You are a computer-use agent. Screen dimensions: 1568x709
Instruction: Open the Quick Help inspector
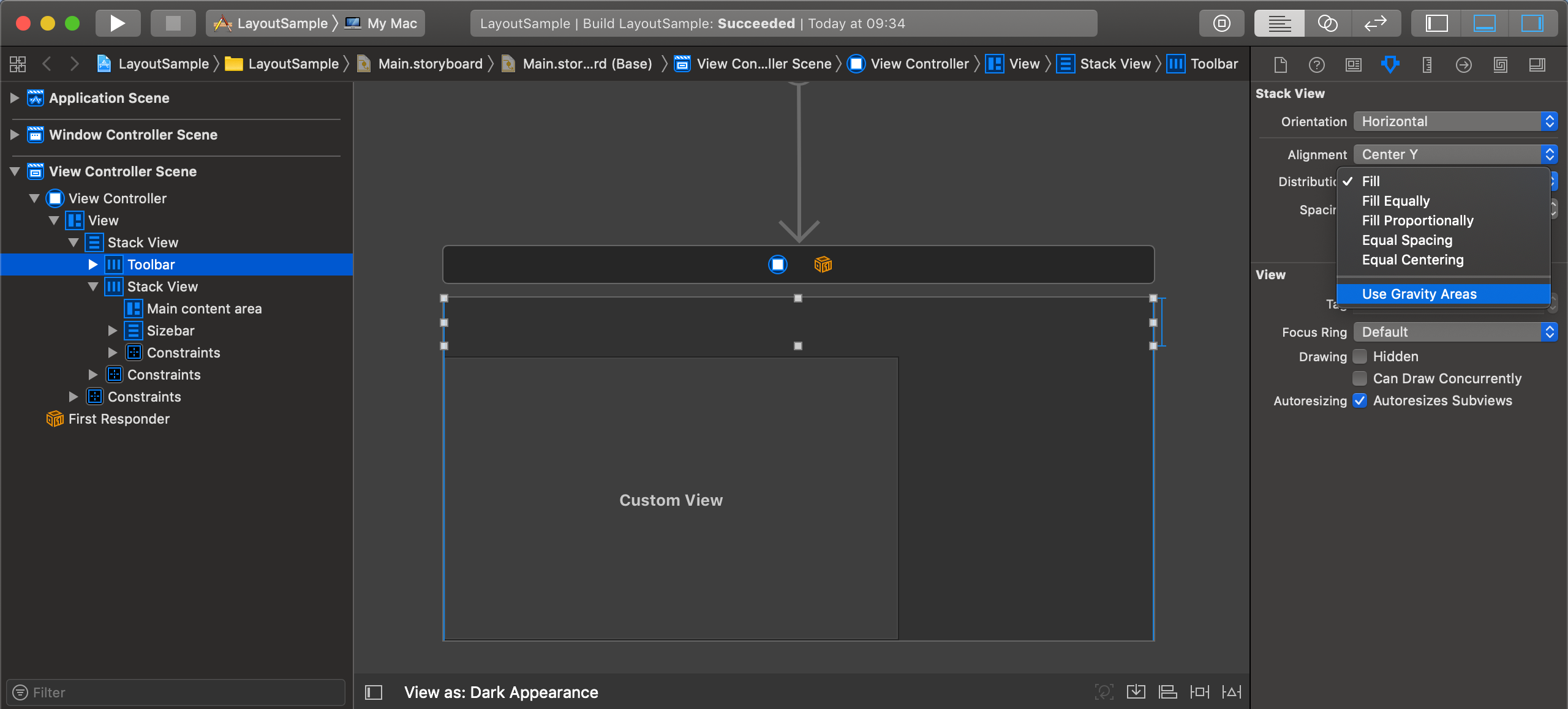[x=1316, y=64]
